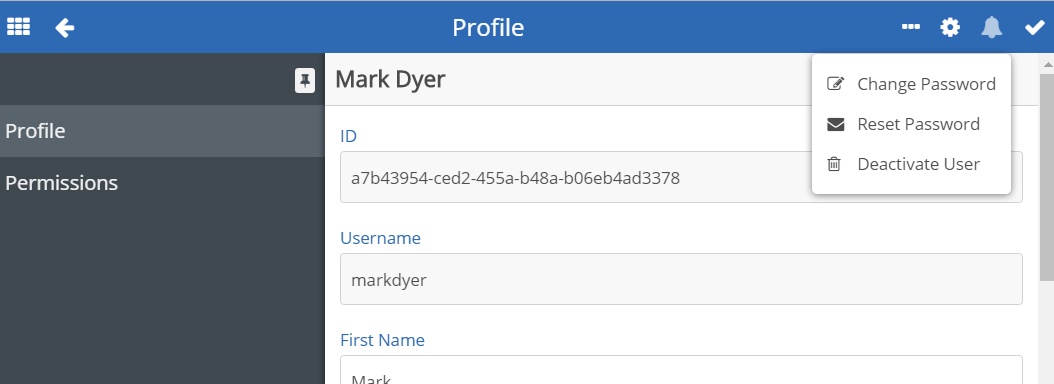Select the Profile sidebar tab

tap(162, 130)
